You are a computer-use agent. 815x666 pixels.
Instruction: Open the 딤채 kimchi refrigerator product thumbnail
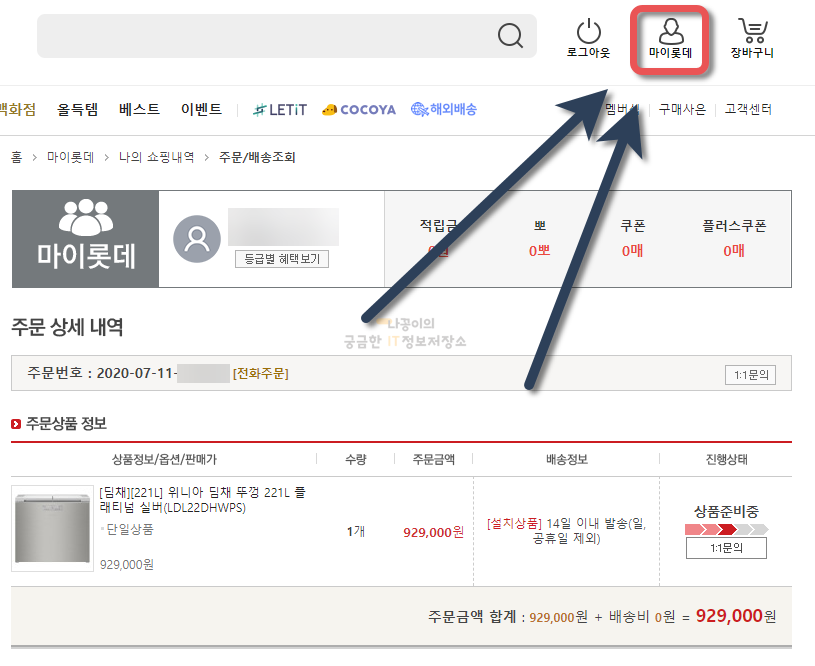[x=52, y=529]
